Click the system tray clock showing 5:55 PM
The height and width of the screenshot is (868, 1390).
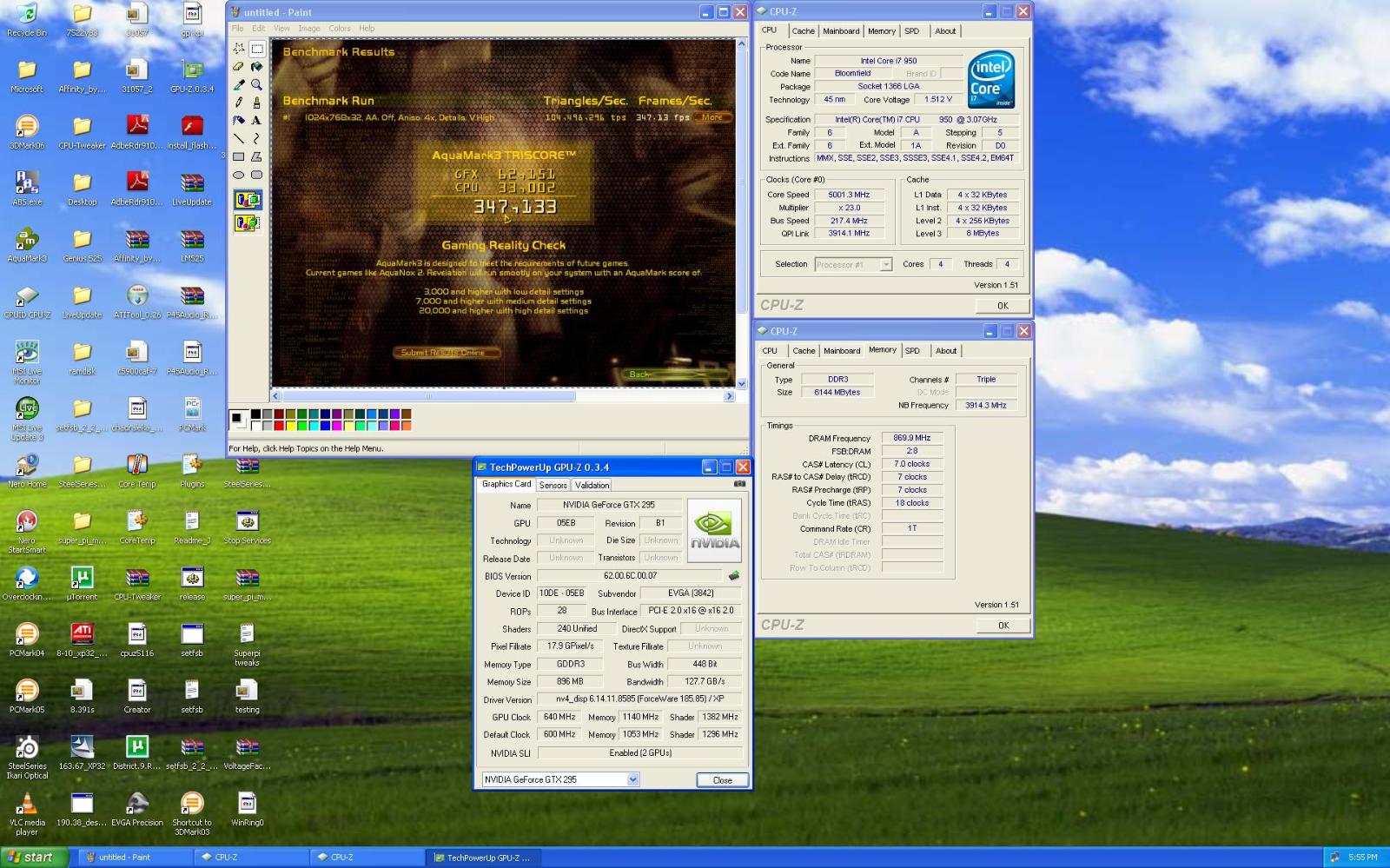tap(1362, 857)
